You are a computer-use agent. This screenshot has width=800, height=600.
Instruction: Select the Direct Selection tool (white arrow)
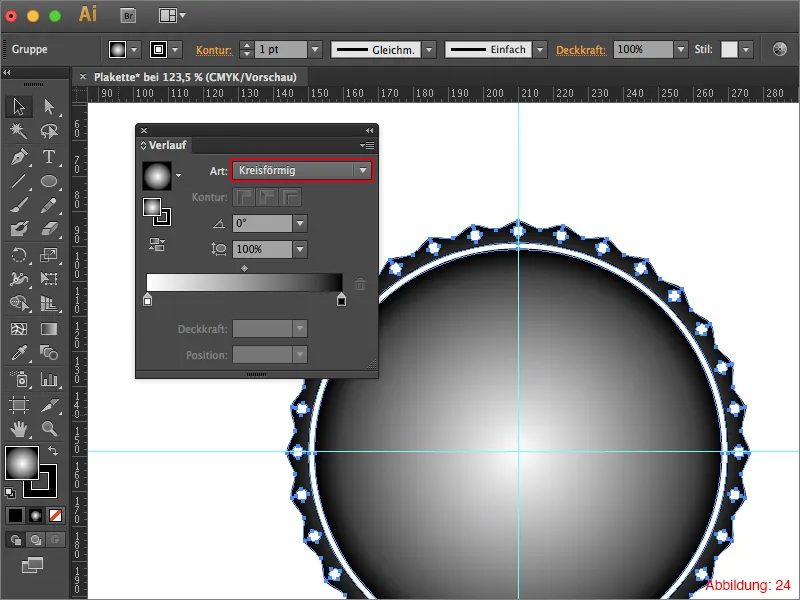49,107
